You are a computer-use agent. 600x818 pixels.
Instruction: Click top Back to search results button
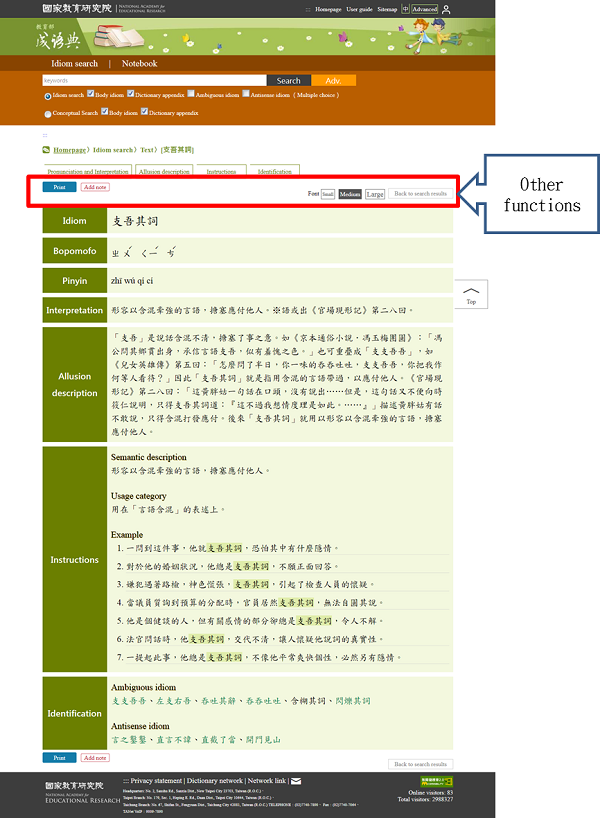[420, 194]
